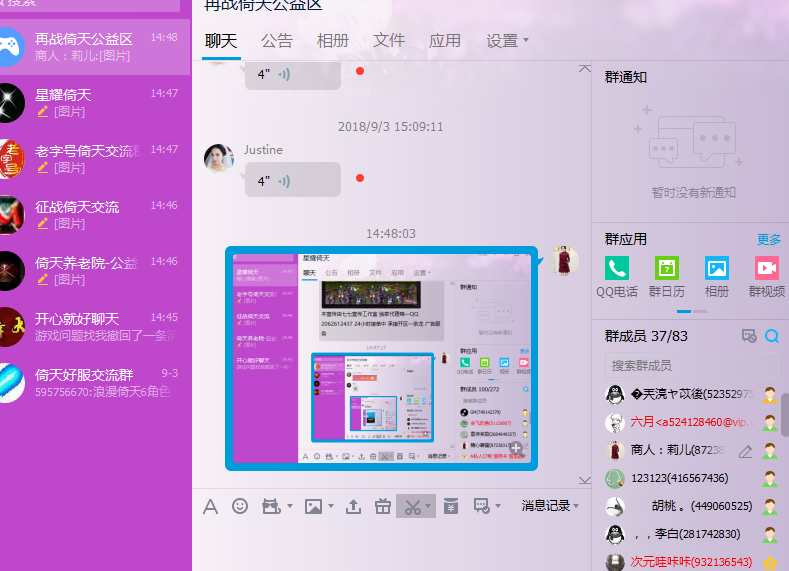Open the 公告 tab
The image size is (789, 571).
[x=277, y=41]
